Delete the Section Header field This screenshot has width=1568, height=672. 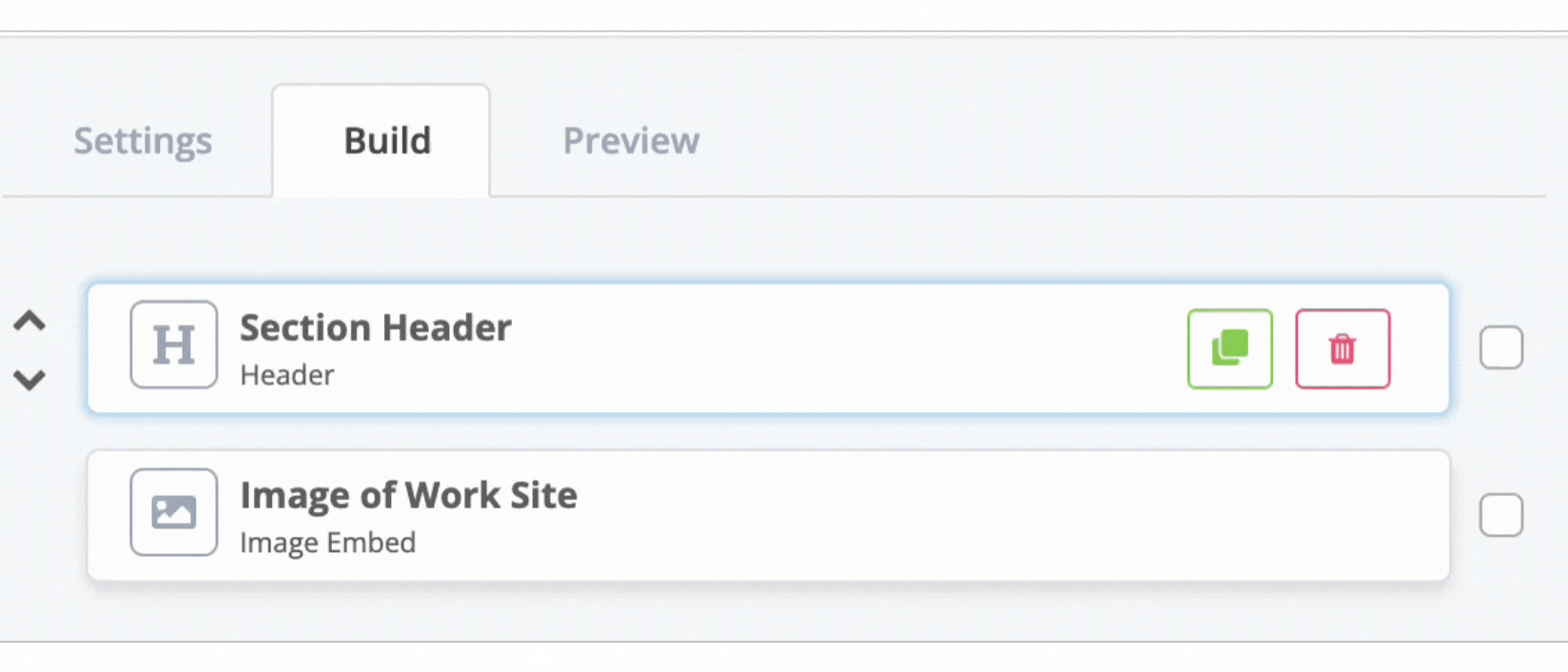click(1343, 348)
